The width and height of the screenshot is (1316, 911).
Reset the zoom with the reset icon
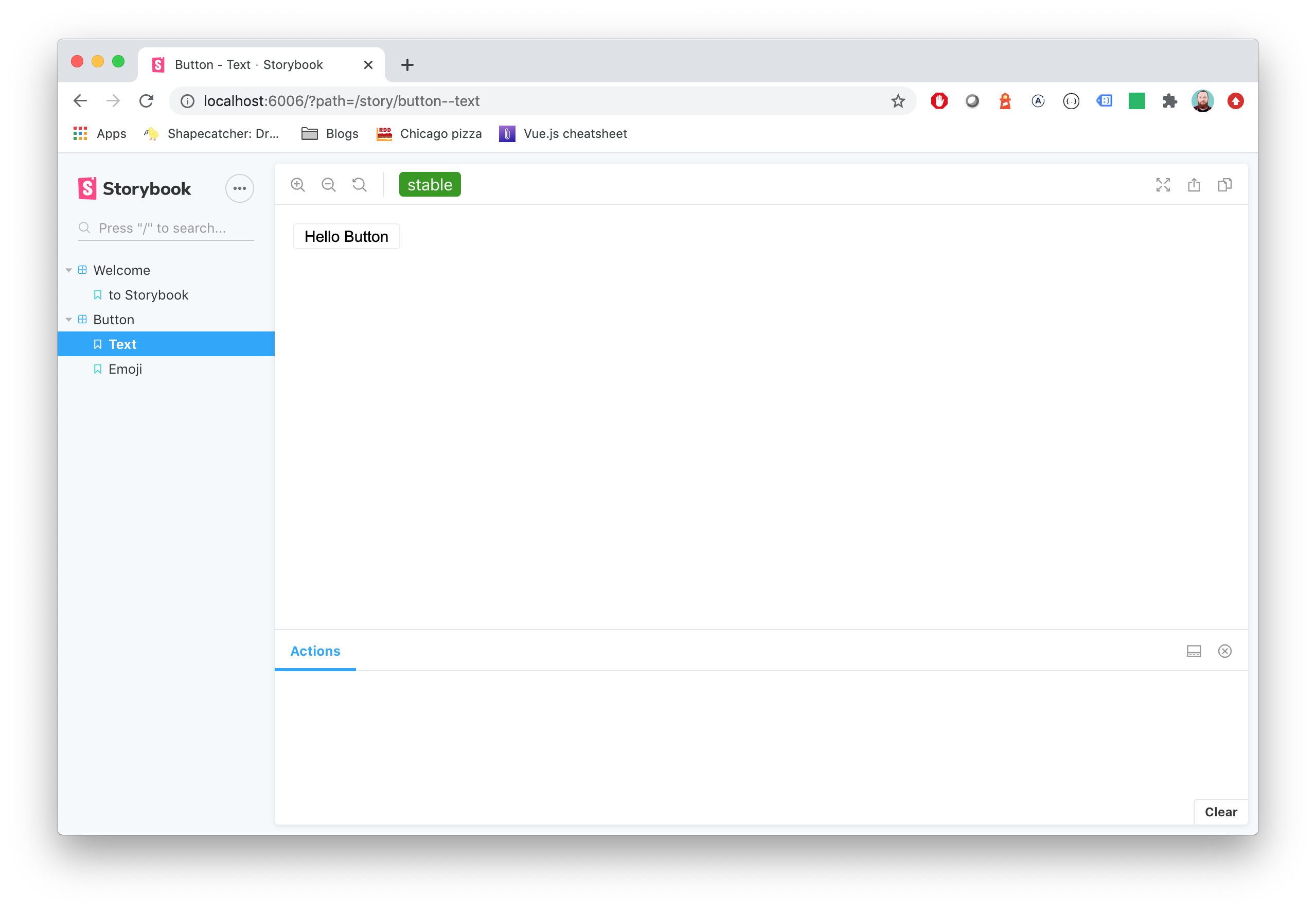(x=360, y=185)
